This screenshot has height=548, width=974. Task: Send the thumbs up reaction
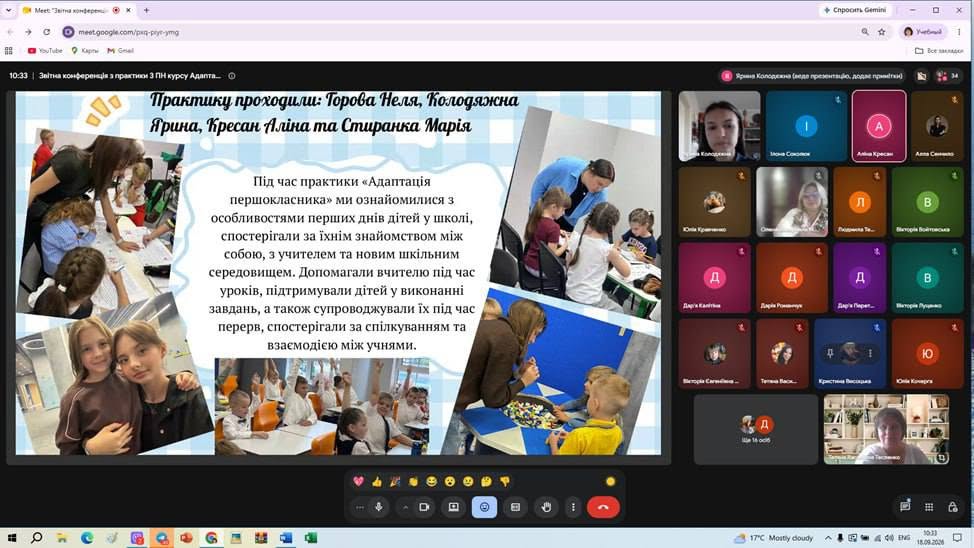(377, 482)
